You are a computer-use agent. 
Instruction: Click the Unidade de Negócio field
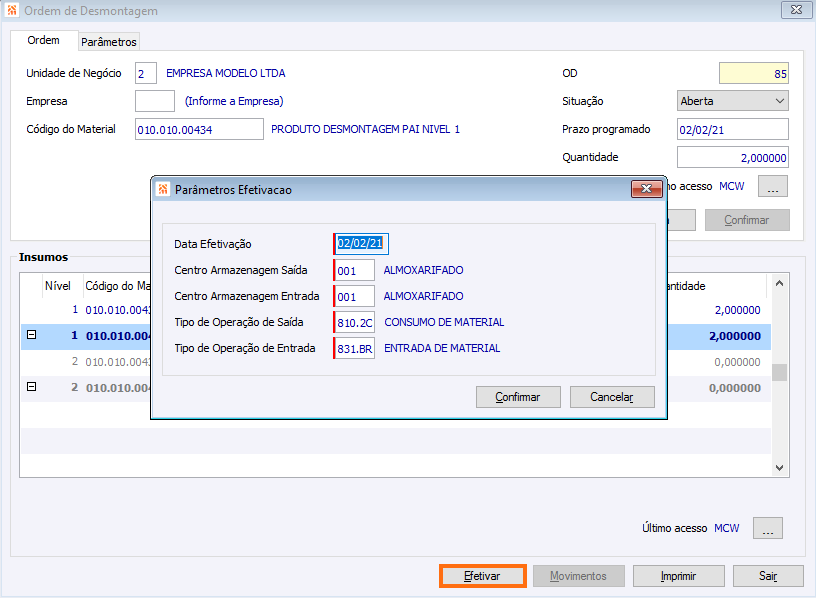[x=146, y=73]
